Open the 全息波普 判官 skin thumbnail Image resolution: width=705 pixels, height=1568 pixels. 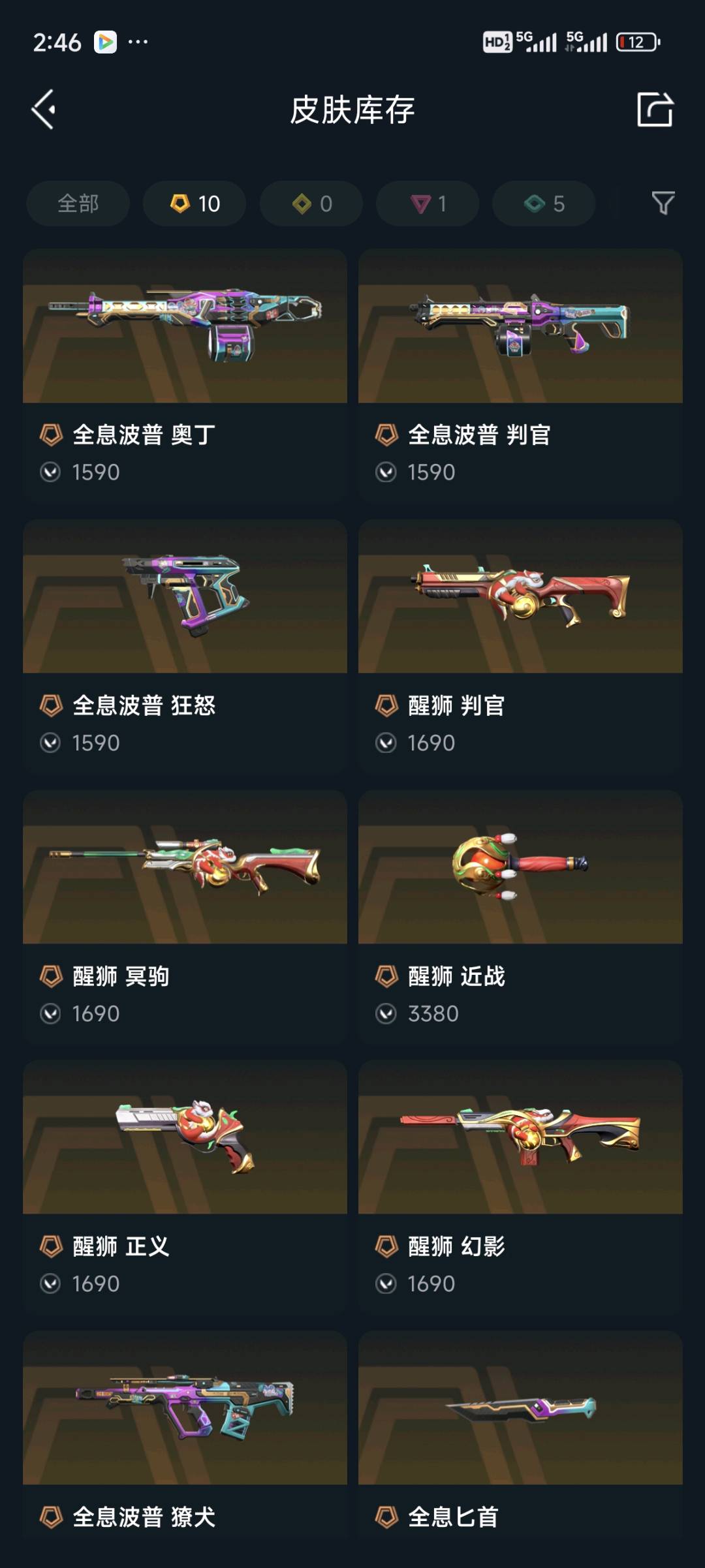[520, 326]
